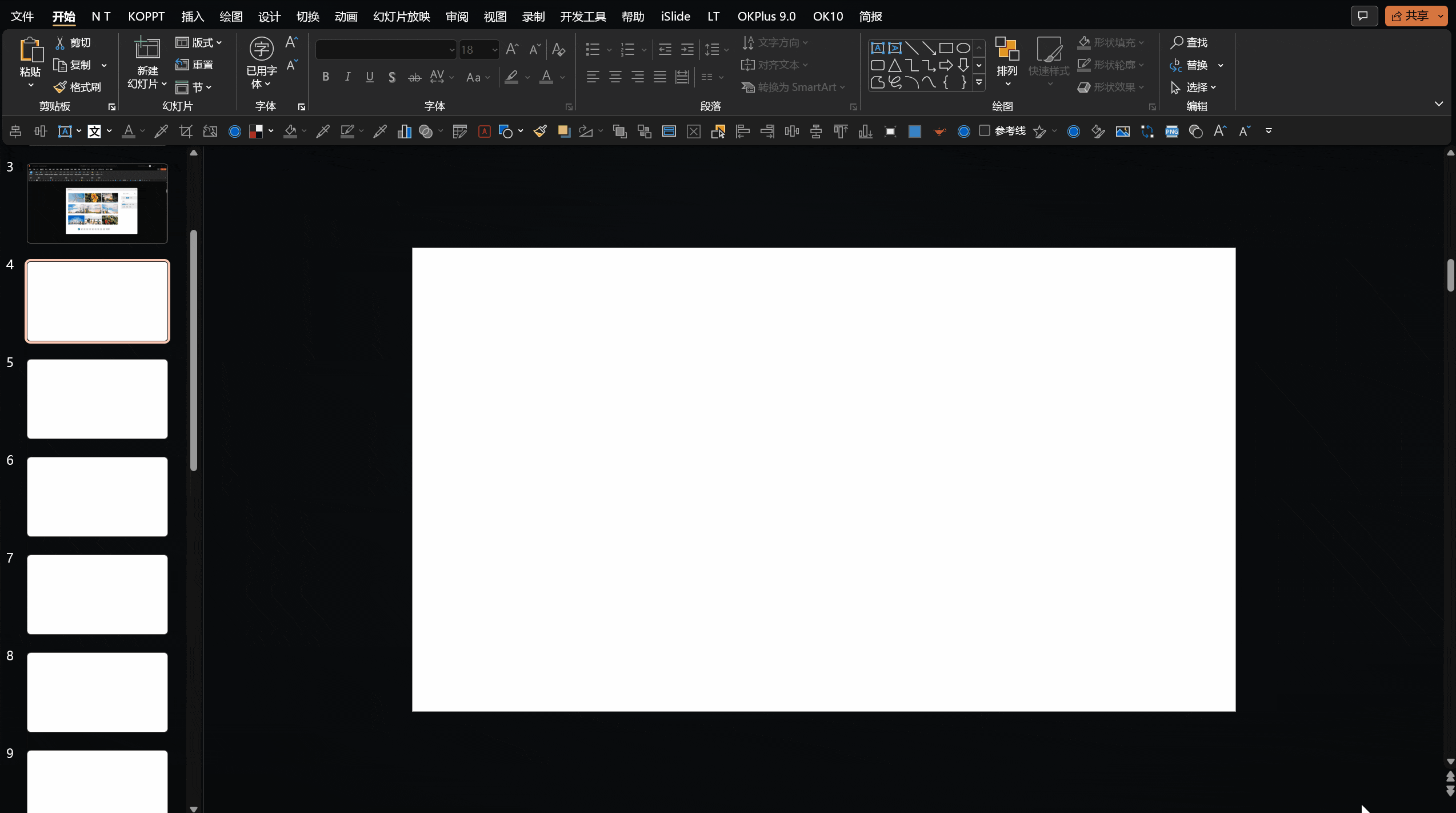Click the genie lamp icon in quick toolbar

[x=939, y=131]
